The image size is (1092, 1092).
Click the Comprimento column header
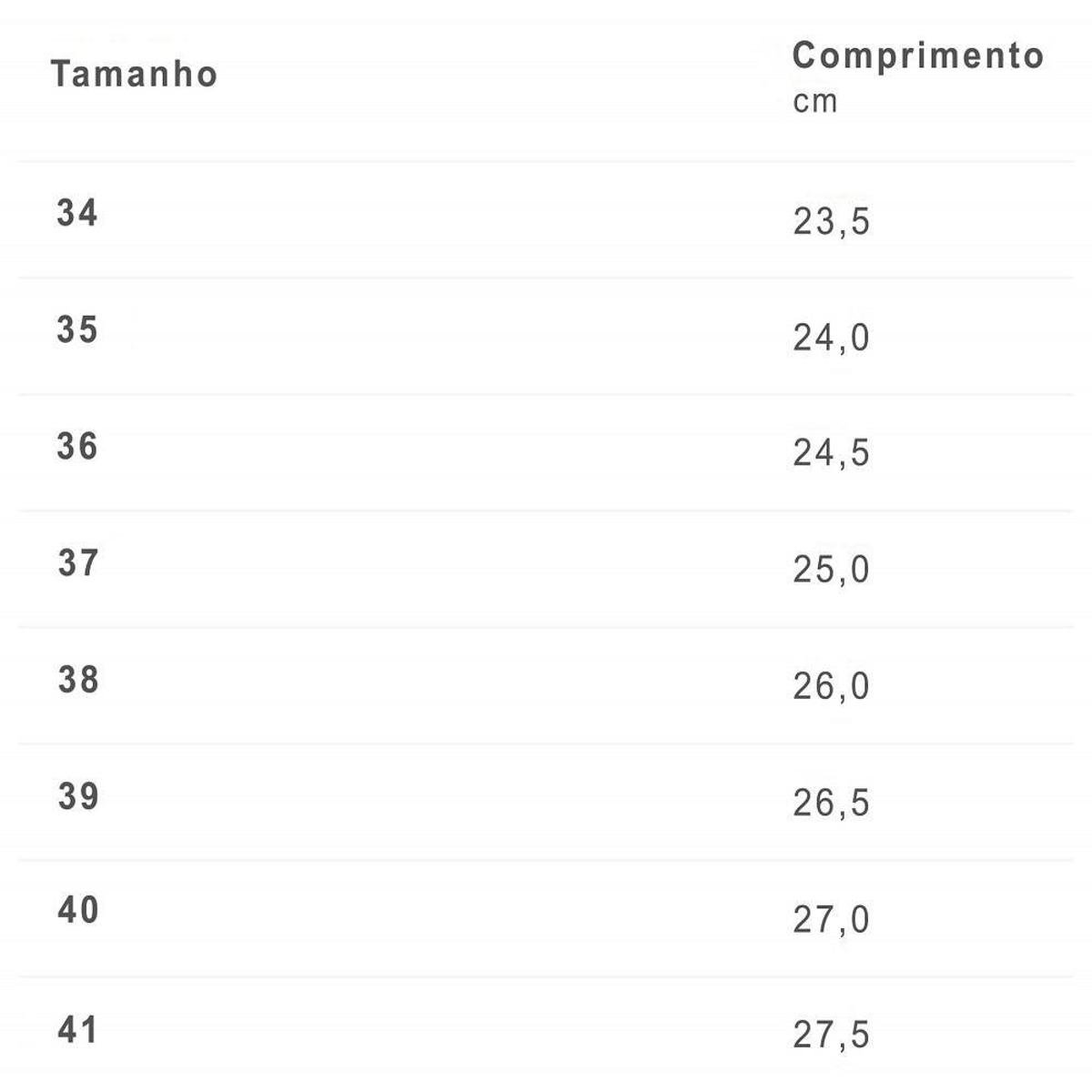click(x=917, y=56)
